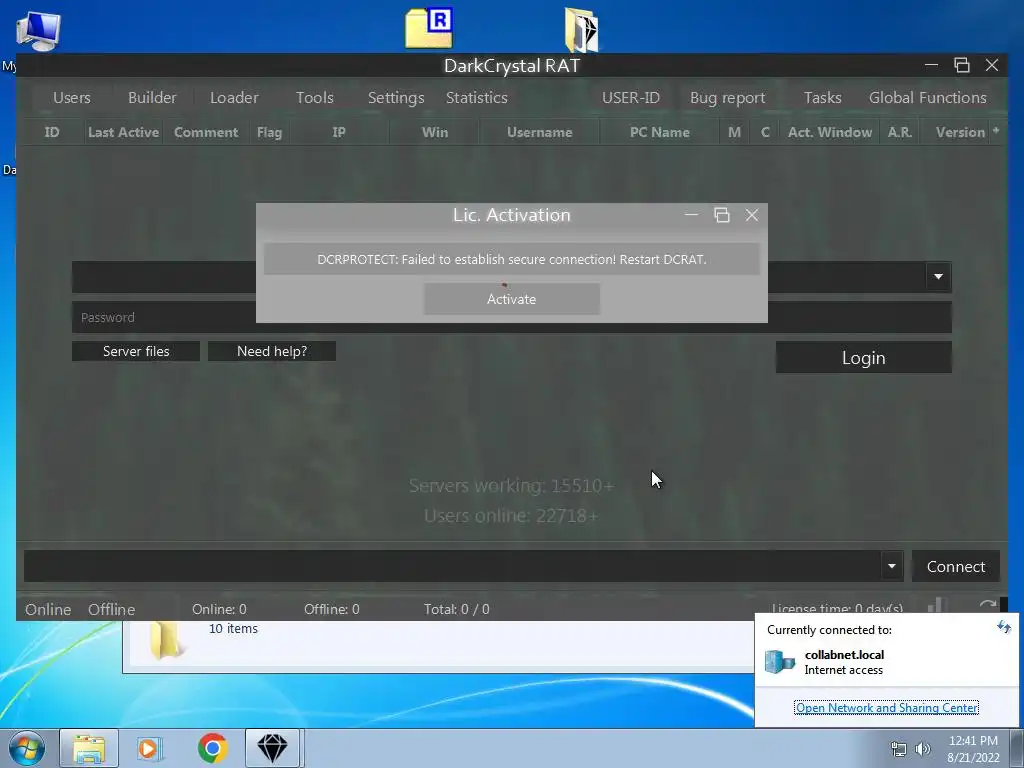1024x768 pixels.
Task: Switch to the Loader tab
Action: (x=234, y=98)
